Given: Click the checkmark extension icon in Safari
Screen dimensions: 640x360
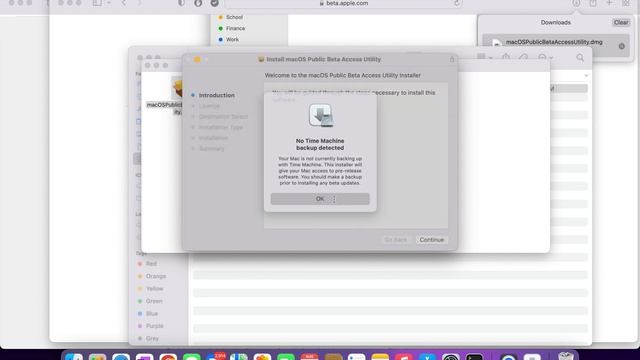Looking at the screenshot, I should tap(214, 3).
